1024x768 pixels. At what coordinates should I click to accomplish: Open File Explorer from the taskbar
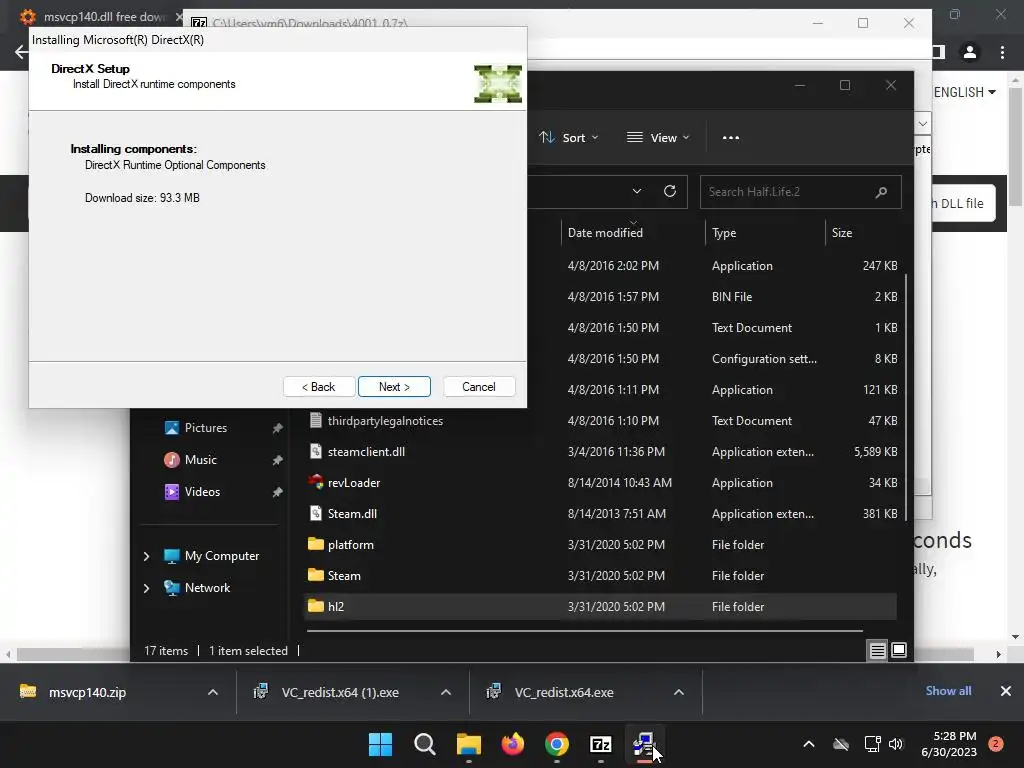coord(468,744)
